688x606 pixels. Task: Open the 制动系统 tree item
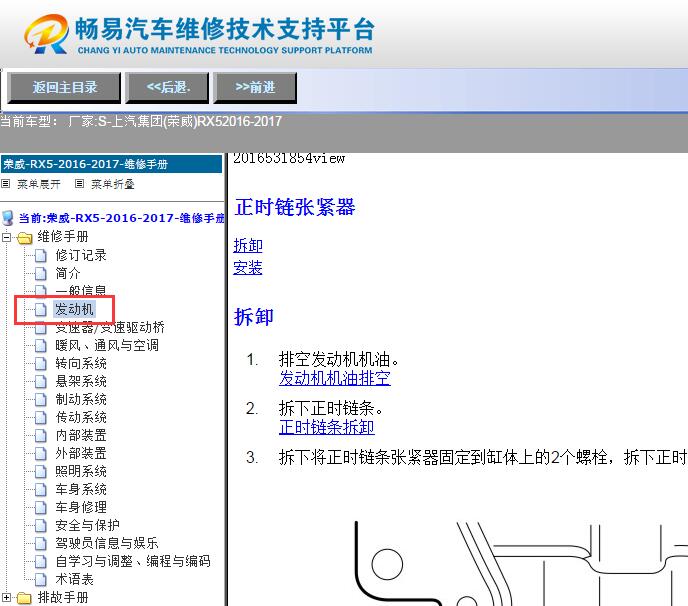81,399
